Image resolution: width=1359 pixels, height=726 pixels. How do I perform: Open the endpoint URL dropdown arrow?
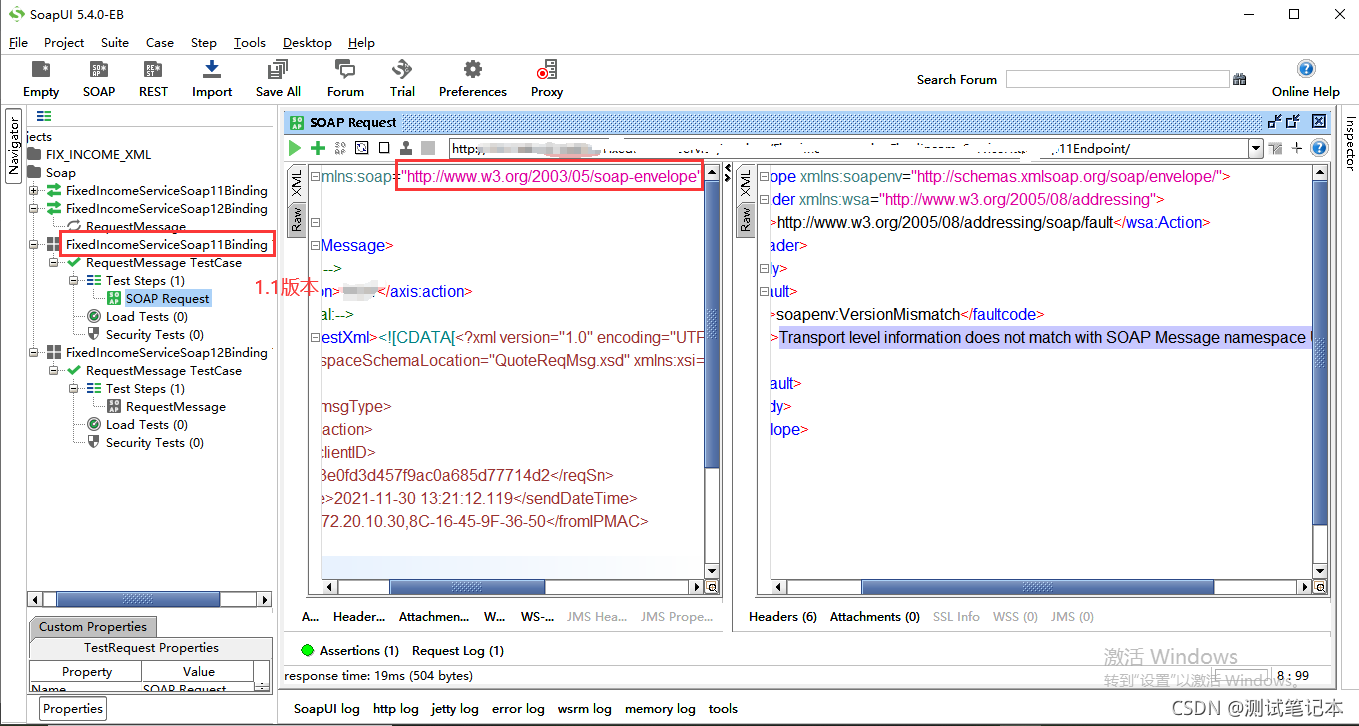(x=1256, y=148)
